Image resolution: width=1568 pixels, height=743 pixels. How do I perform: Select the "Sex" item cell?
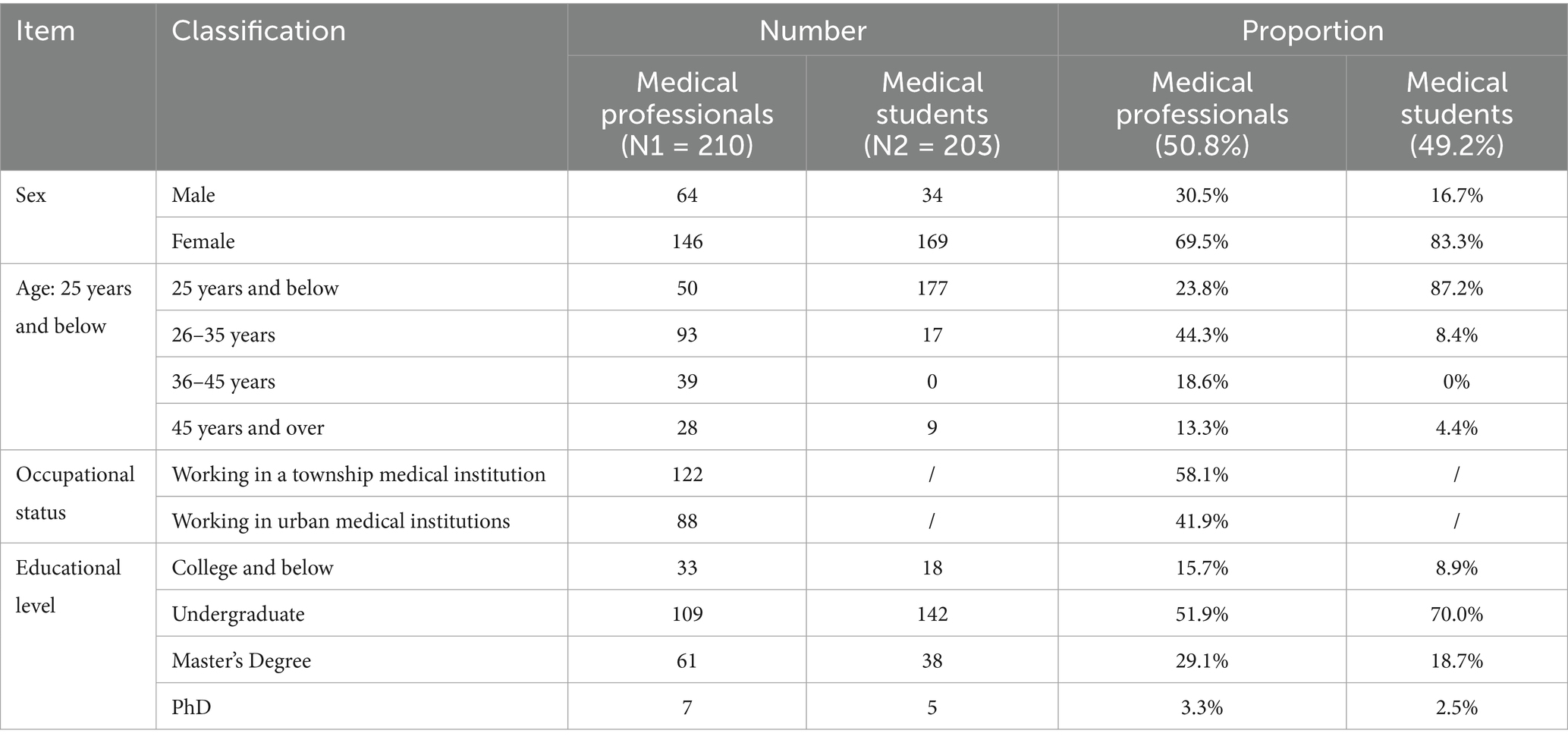[x=31, y=195]
